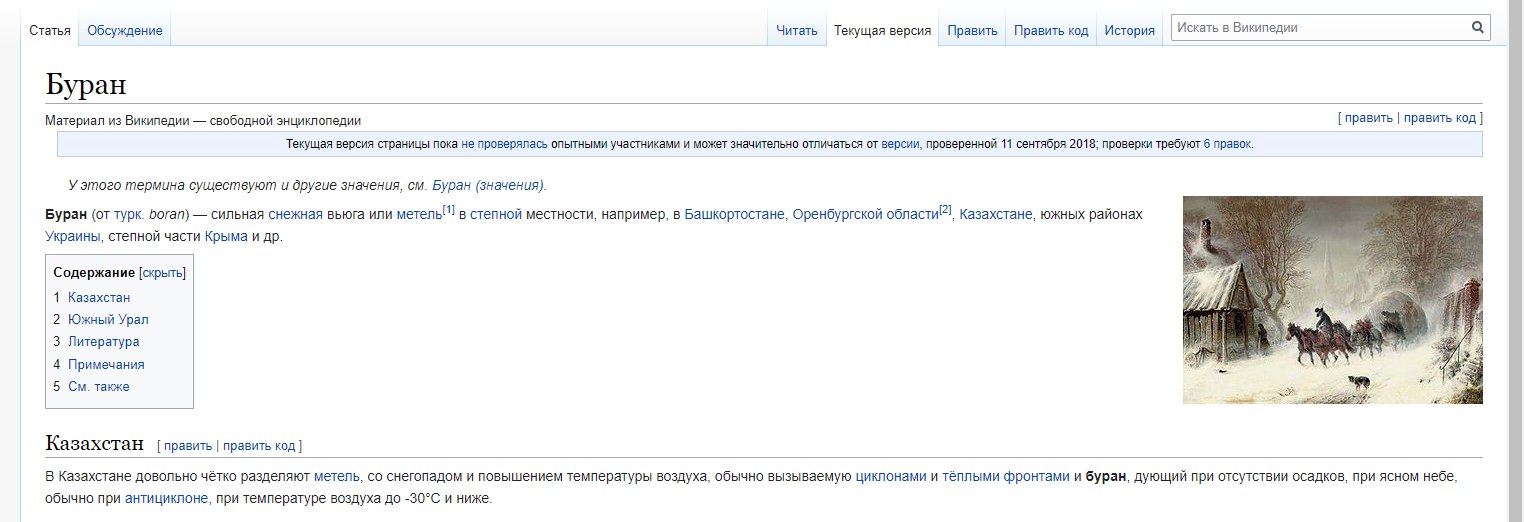Image resolution: width=1524 pixels, height=522 pixels.
Task: Open the 'Оренбургской области' link
Action: tap(865, 214)
